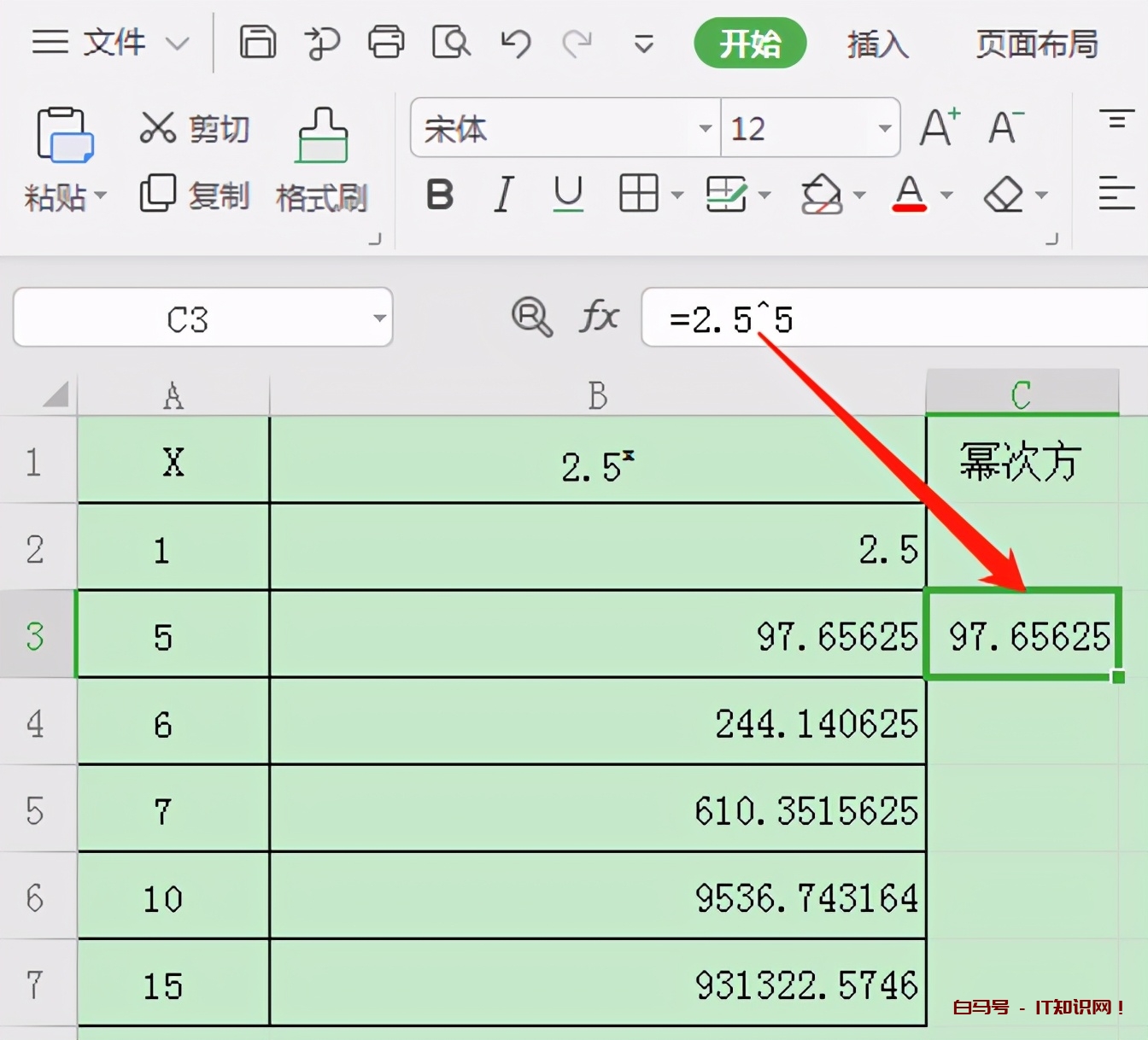
Task: Redo the last action
Action: (x=577, y=42)
